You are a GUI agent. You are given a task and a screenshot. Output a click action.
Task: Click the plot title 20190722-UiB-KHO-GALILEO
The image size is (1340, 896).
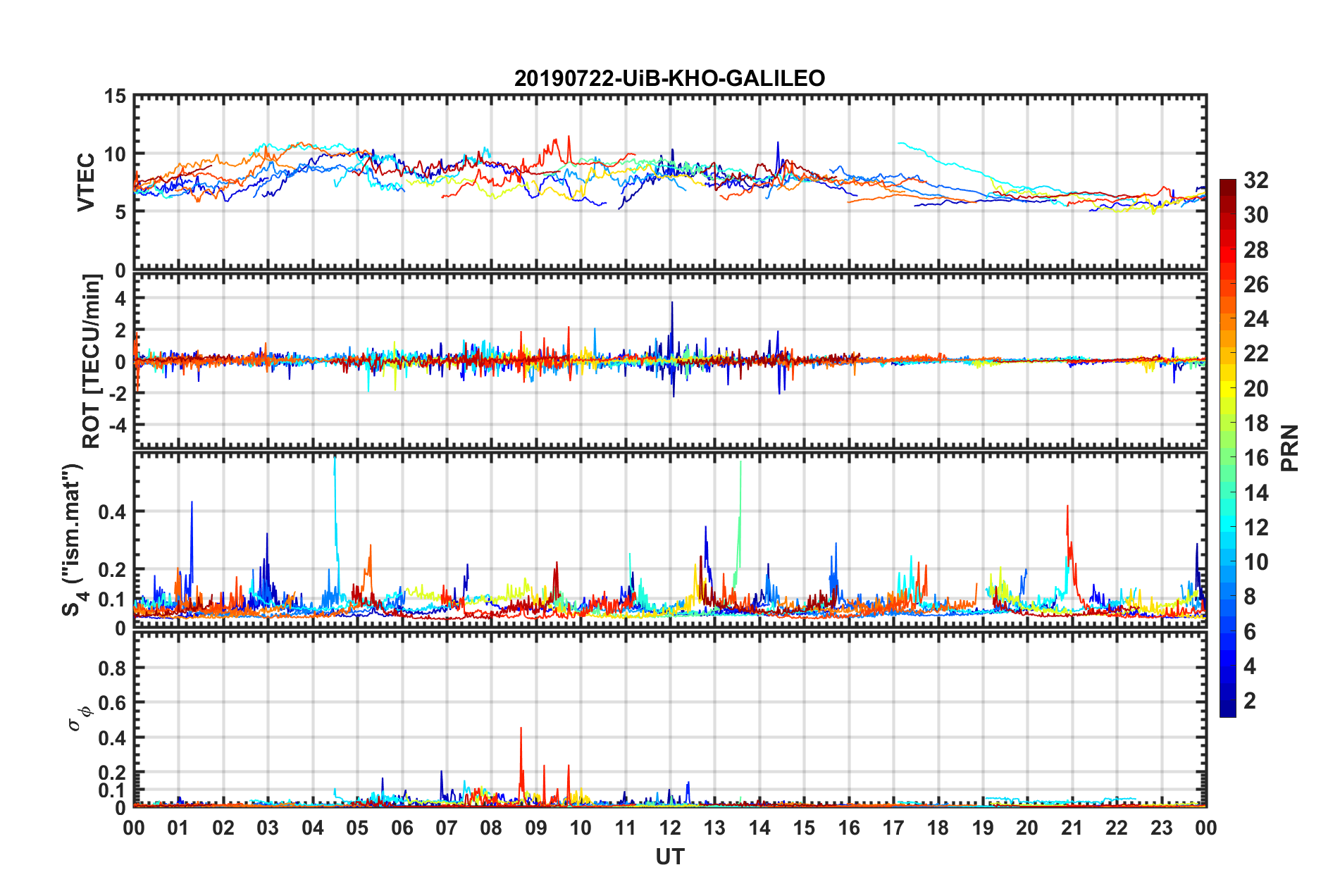[669, 78]
